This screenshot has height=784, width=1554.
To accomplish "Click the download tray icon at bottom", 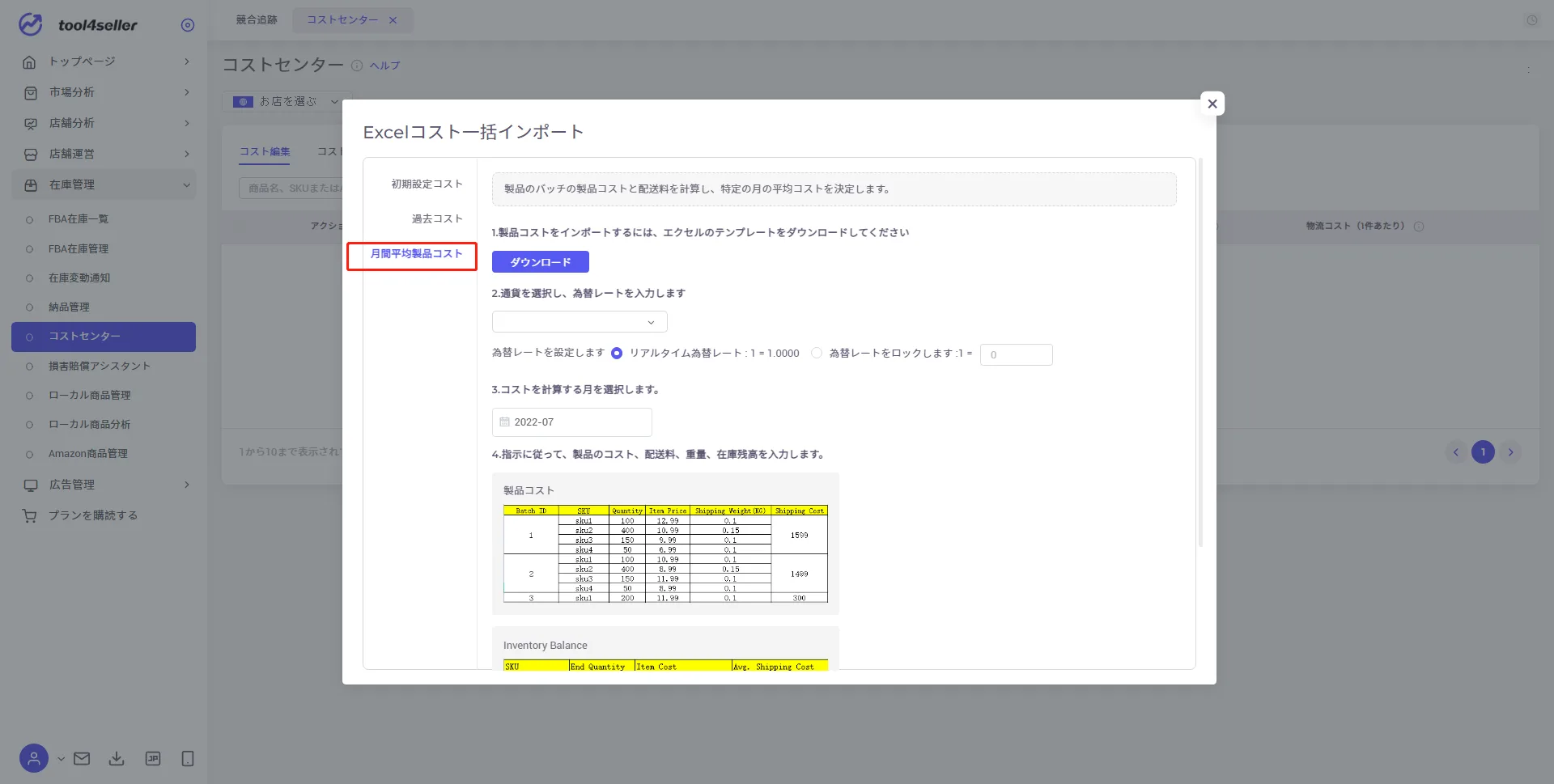I will tap(117, 759).
